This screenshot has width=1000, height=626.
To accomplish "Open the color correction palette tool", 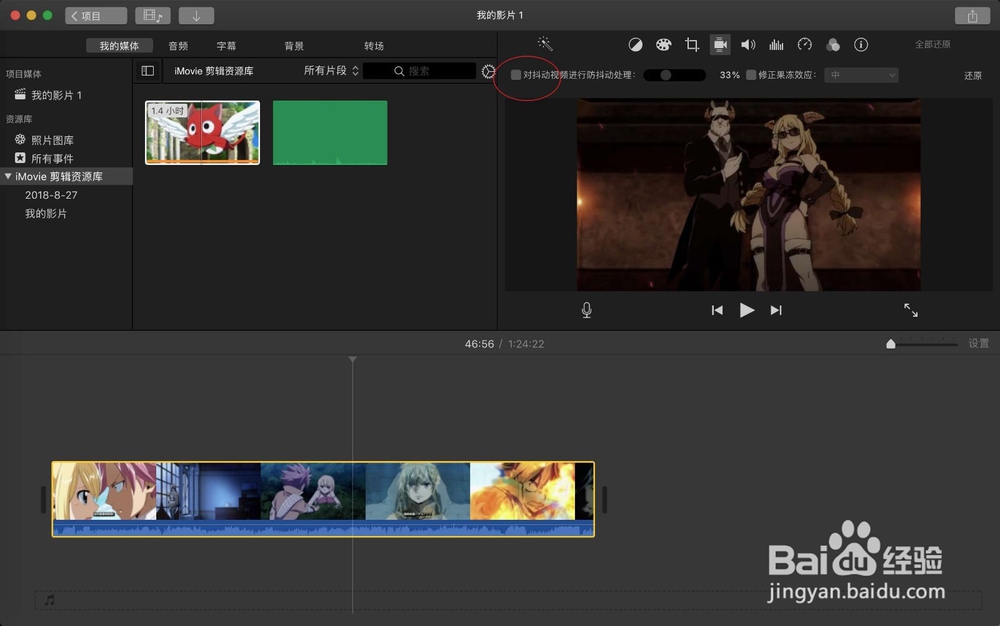I will click(663, 45).
